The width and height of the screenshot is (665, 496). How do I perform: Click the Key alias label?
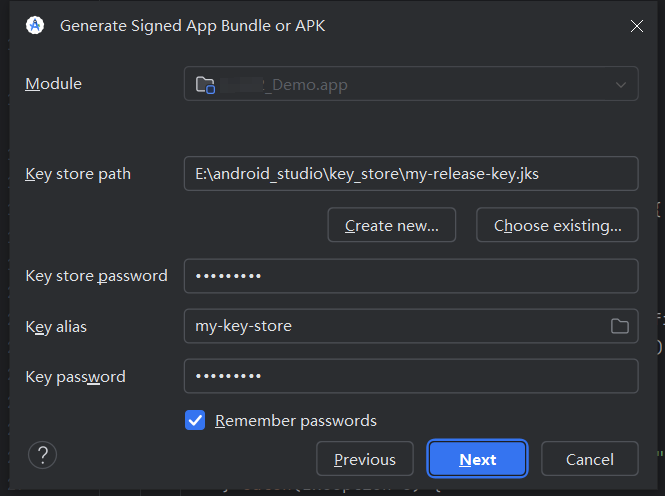point(56,327)
